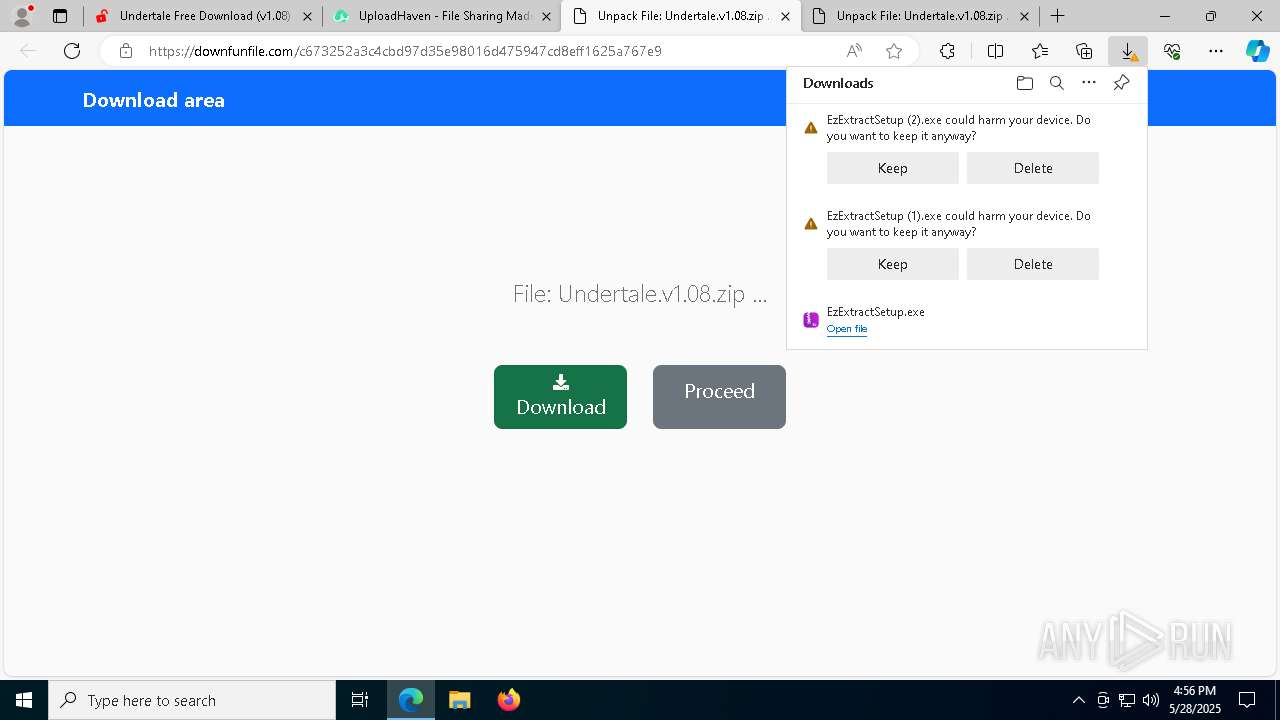Switch to the last Unpack File tab
Image resolution: width=1280 pixels, height=720 pixels.
[x=920, y=16]
